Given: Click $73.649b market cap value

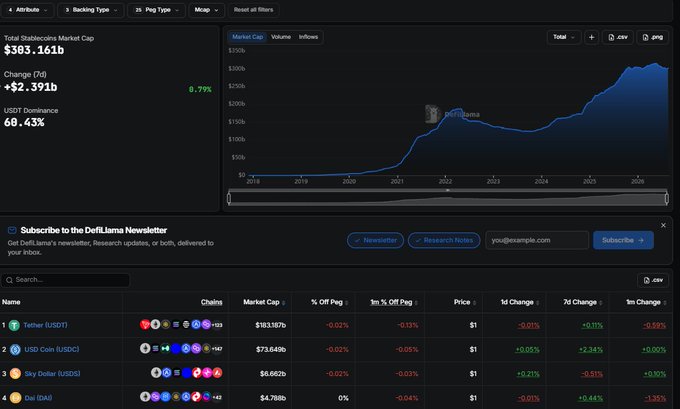Looking at the screenshot, I should click(x=271, y=350).
